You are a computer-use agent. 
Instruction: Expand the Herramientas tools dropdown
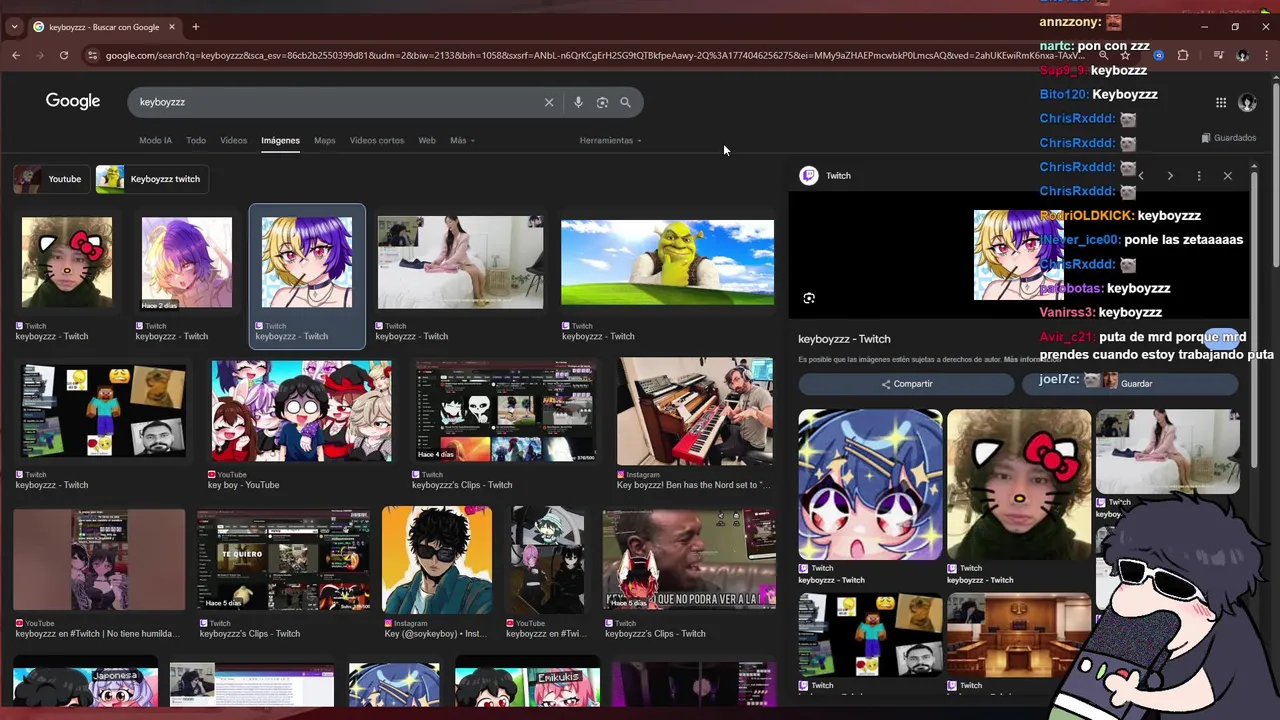click(610, 140)
